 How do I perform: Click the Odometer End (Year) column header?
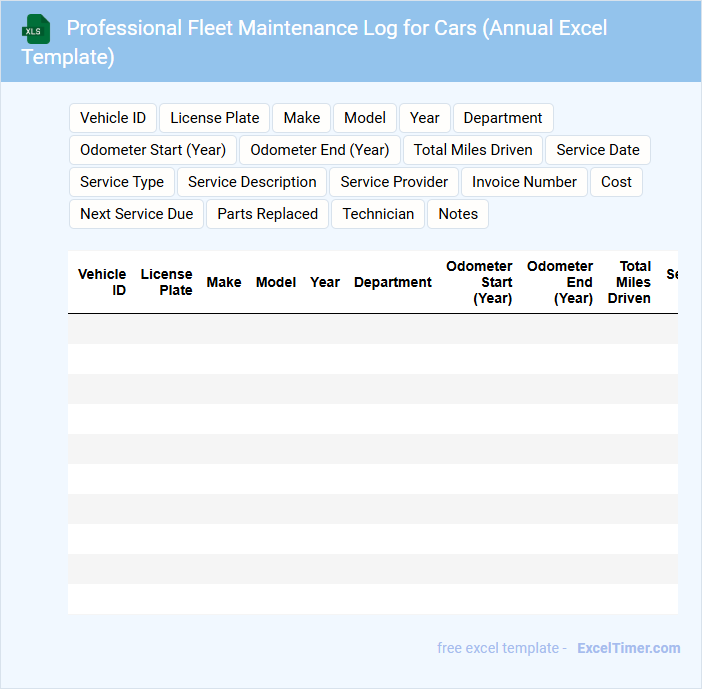coord(560,282)
